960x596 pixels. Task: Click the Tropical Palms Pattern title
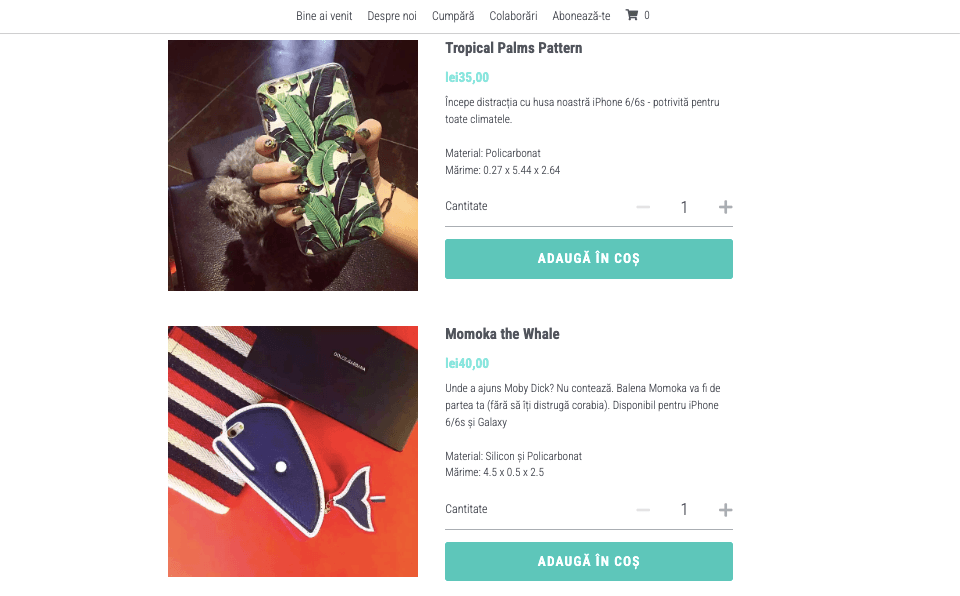[513, 48]
